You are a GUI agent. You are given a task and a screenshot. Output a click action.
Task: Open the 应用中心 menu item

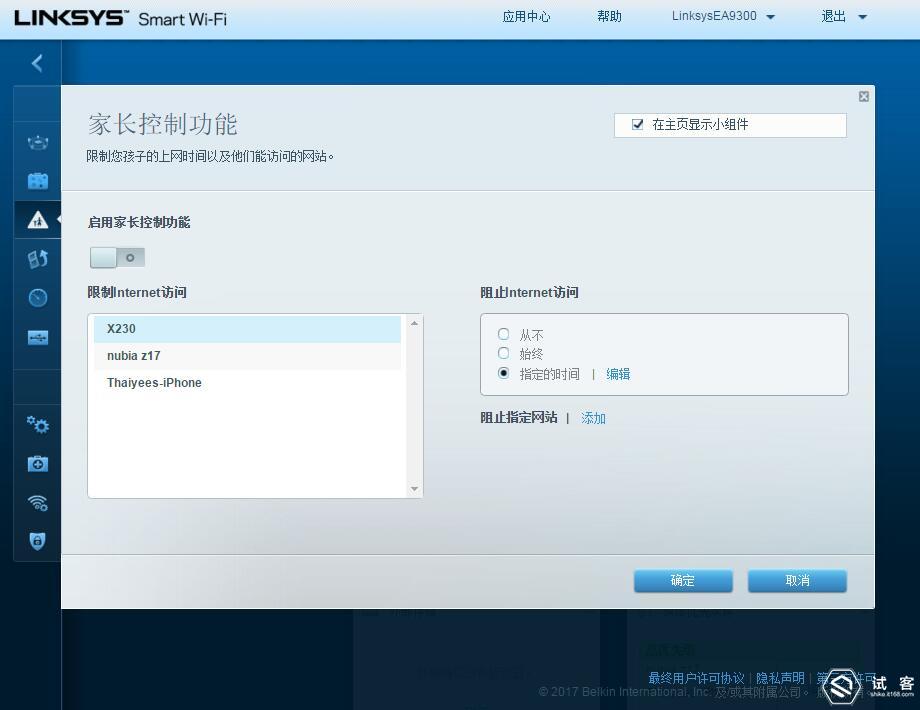pos(526,16)
